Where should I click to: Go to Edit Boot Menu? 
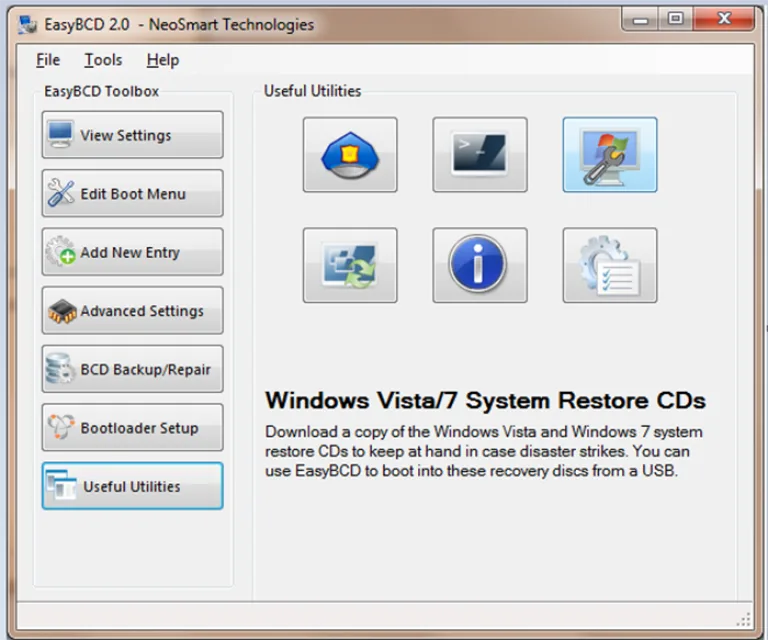[133, 193]
